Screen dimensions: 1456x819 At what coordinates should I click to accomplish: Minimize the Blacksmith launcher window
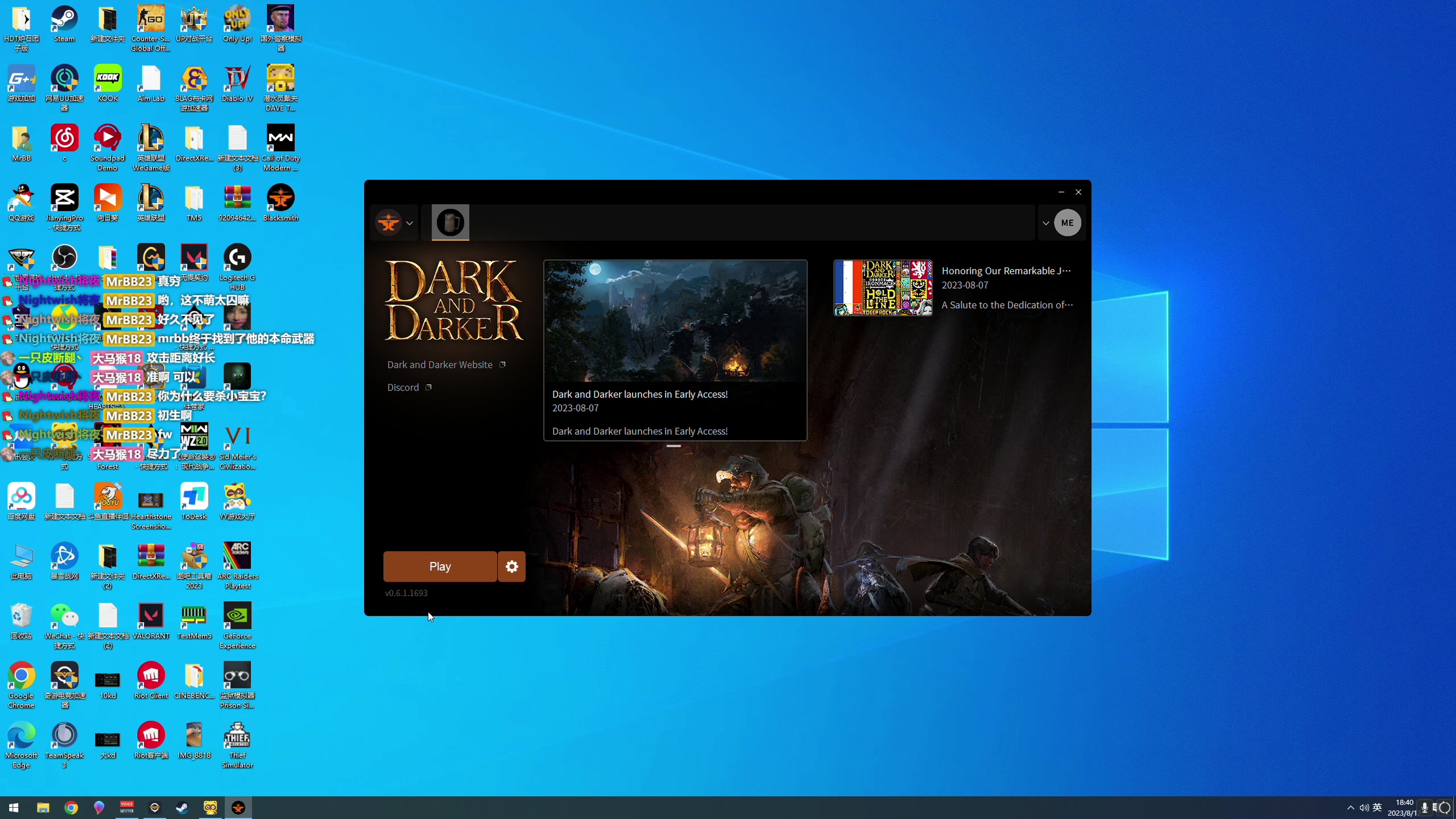pos(1061,192)
